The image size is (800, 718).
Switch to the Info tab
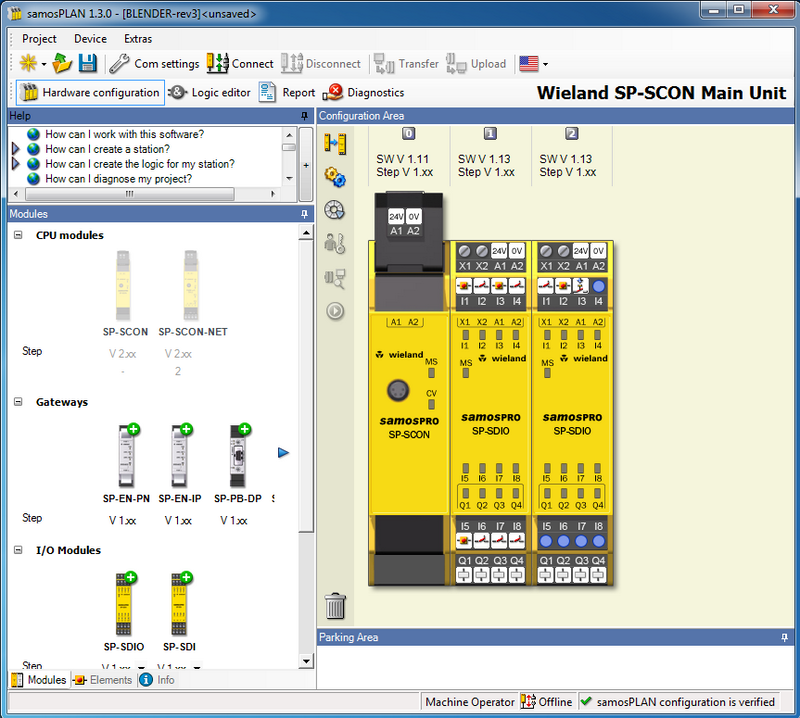[x=158, y=680]
